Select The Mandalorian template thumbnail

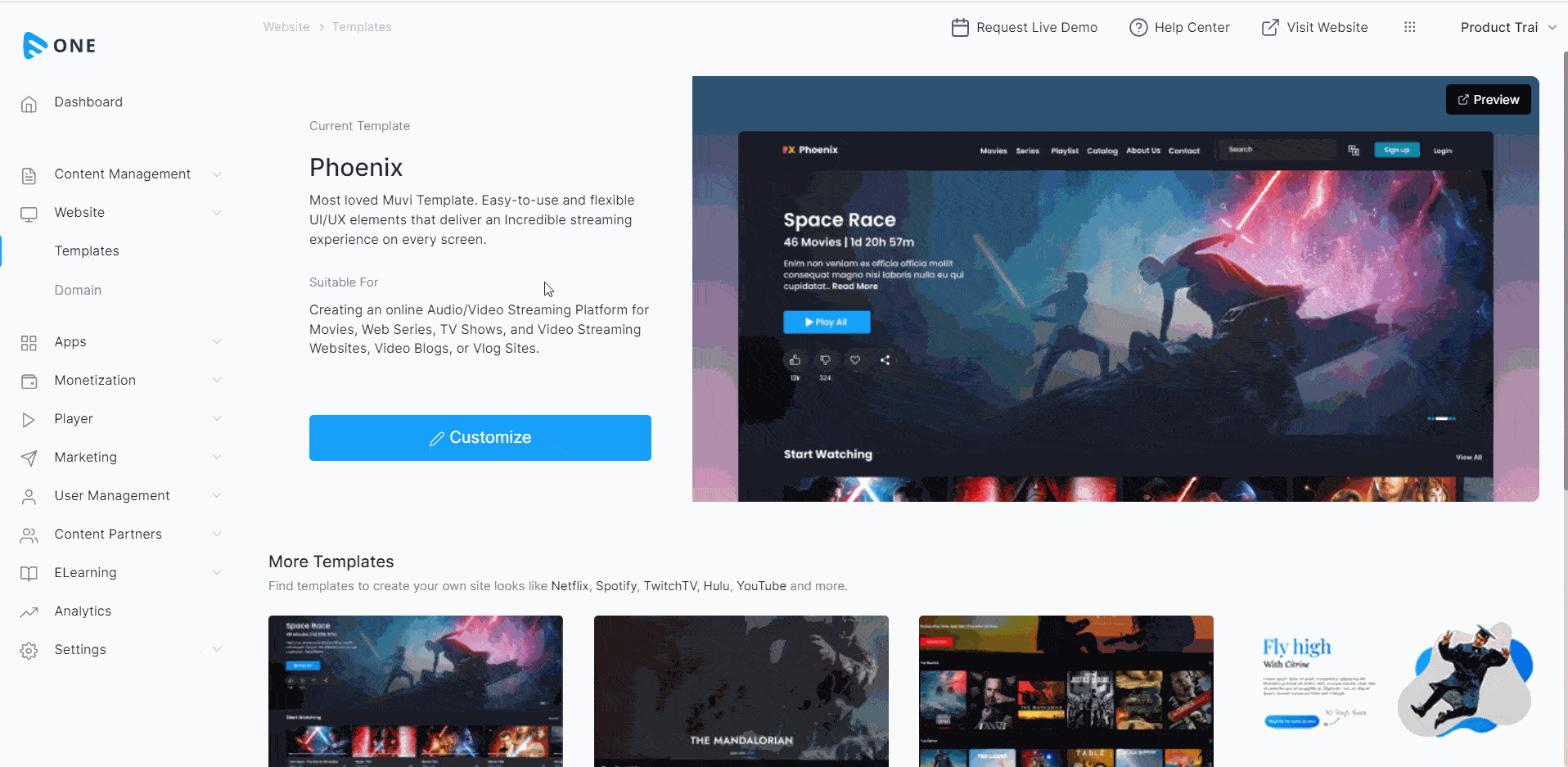(x=741, y=692)
